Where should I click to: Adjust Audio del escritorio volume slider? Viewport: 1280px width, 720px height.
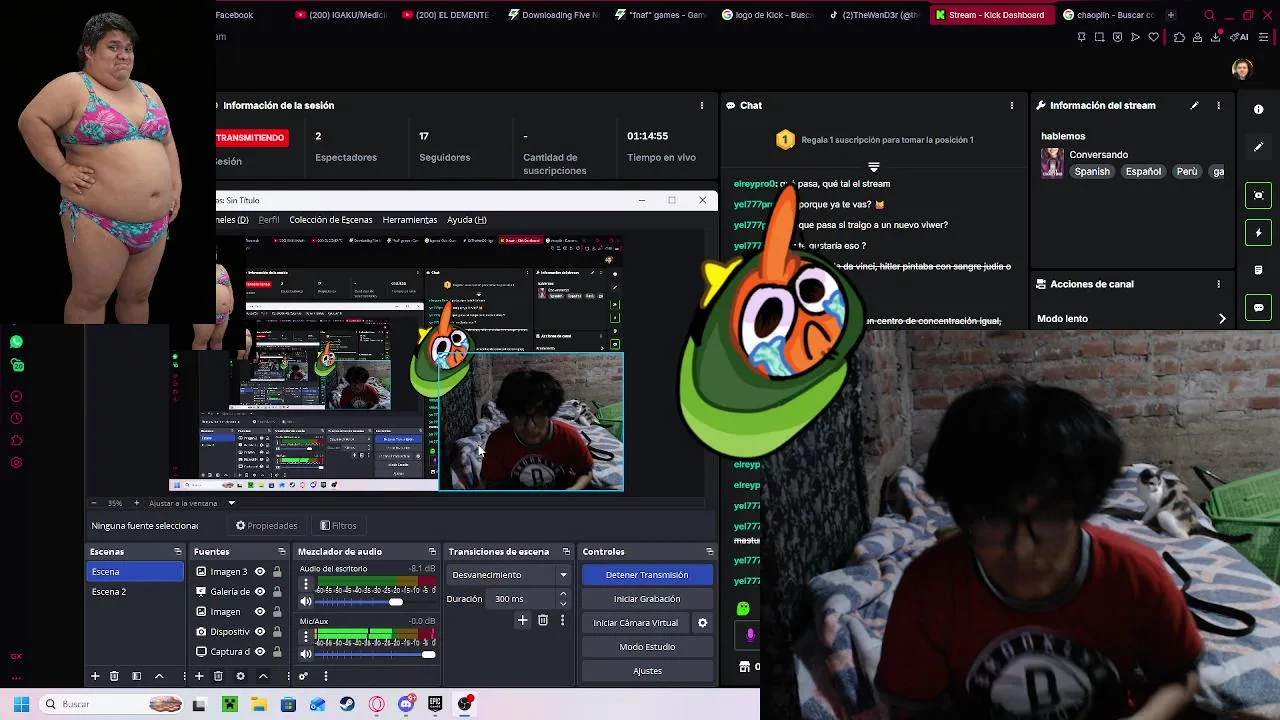point(396,601)
